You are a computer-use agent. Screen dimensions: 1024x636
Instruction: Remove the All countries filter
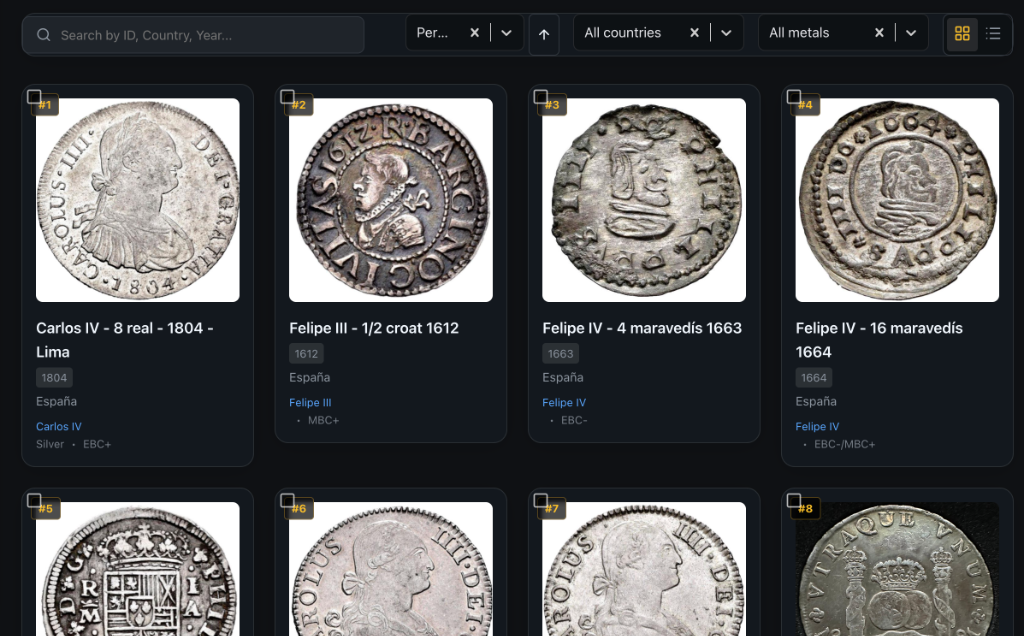694,32
